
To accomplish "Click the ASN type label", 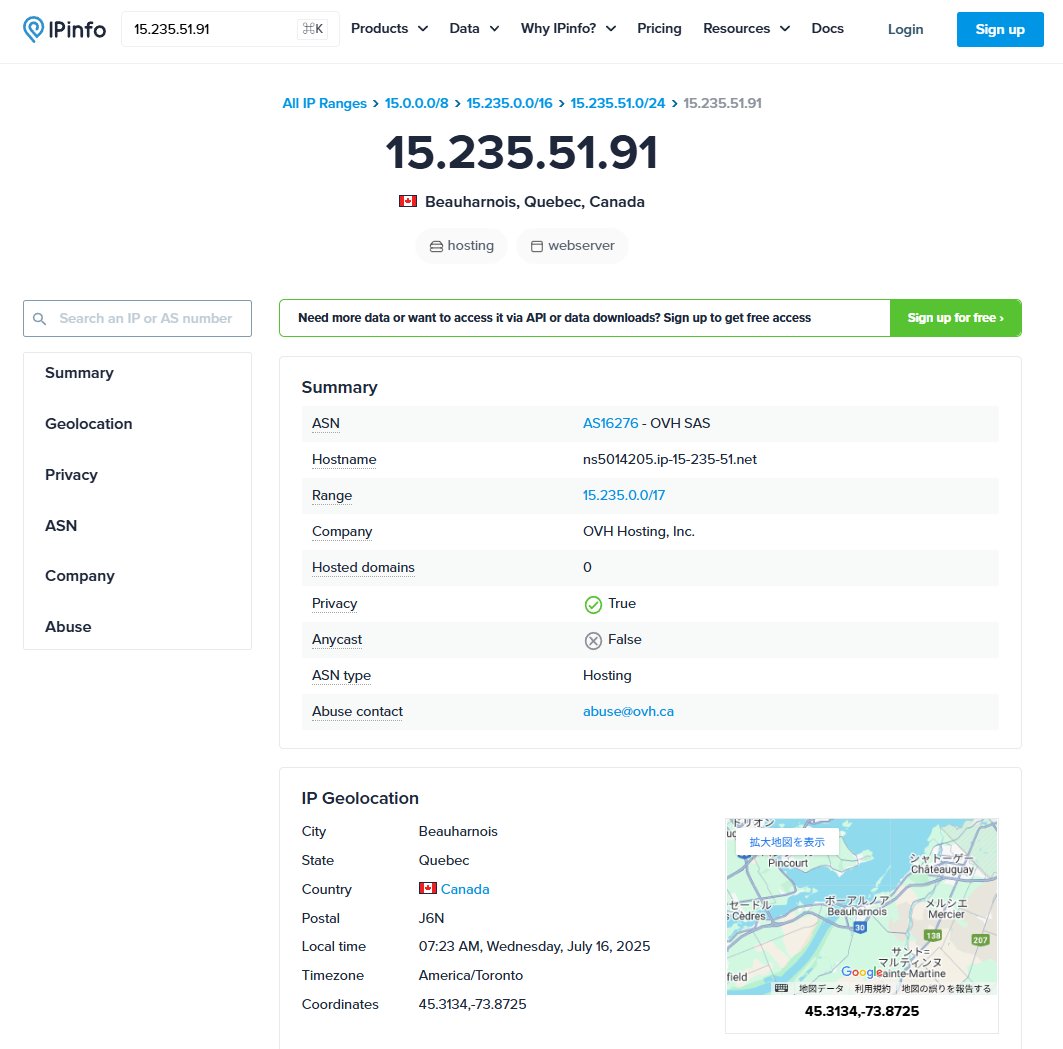I will click(341, 675).
